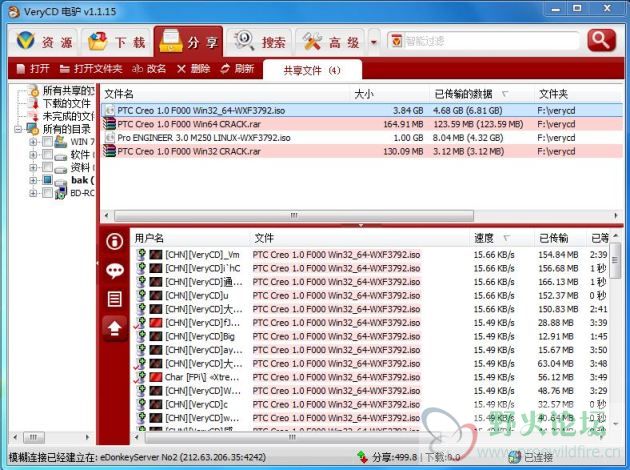Check the 资料 drive checkbox

coord(47,167)
